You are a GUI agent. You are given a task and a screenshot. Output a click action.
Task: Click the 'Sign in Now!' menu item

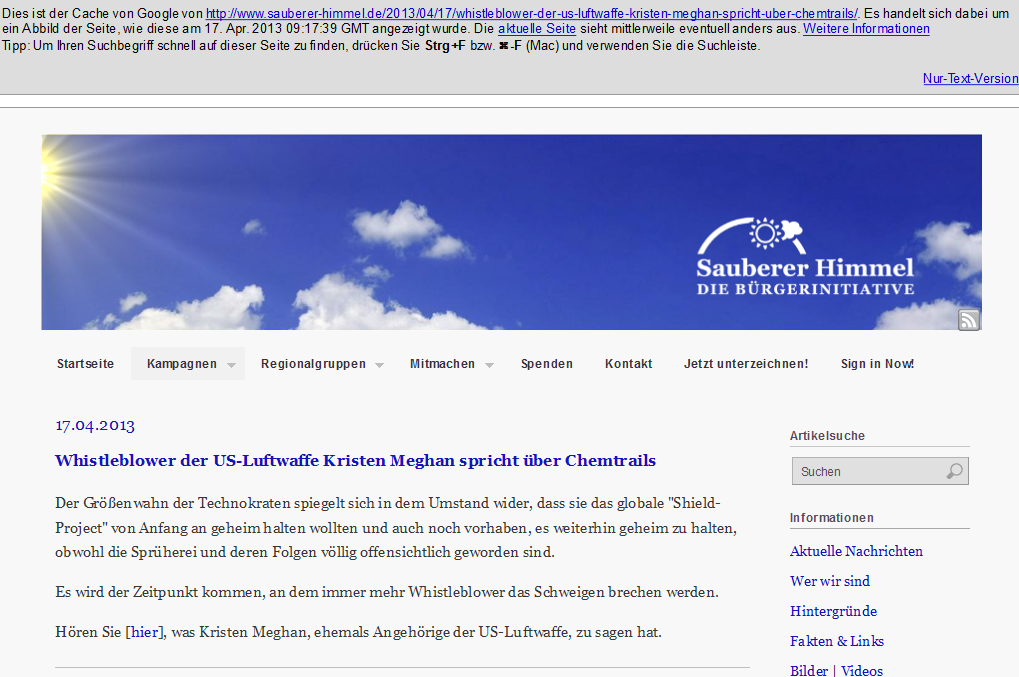point(877,364)
